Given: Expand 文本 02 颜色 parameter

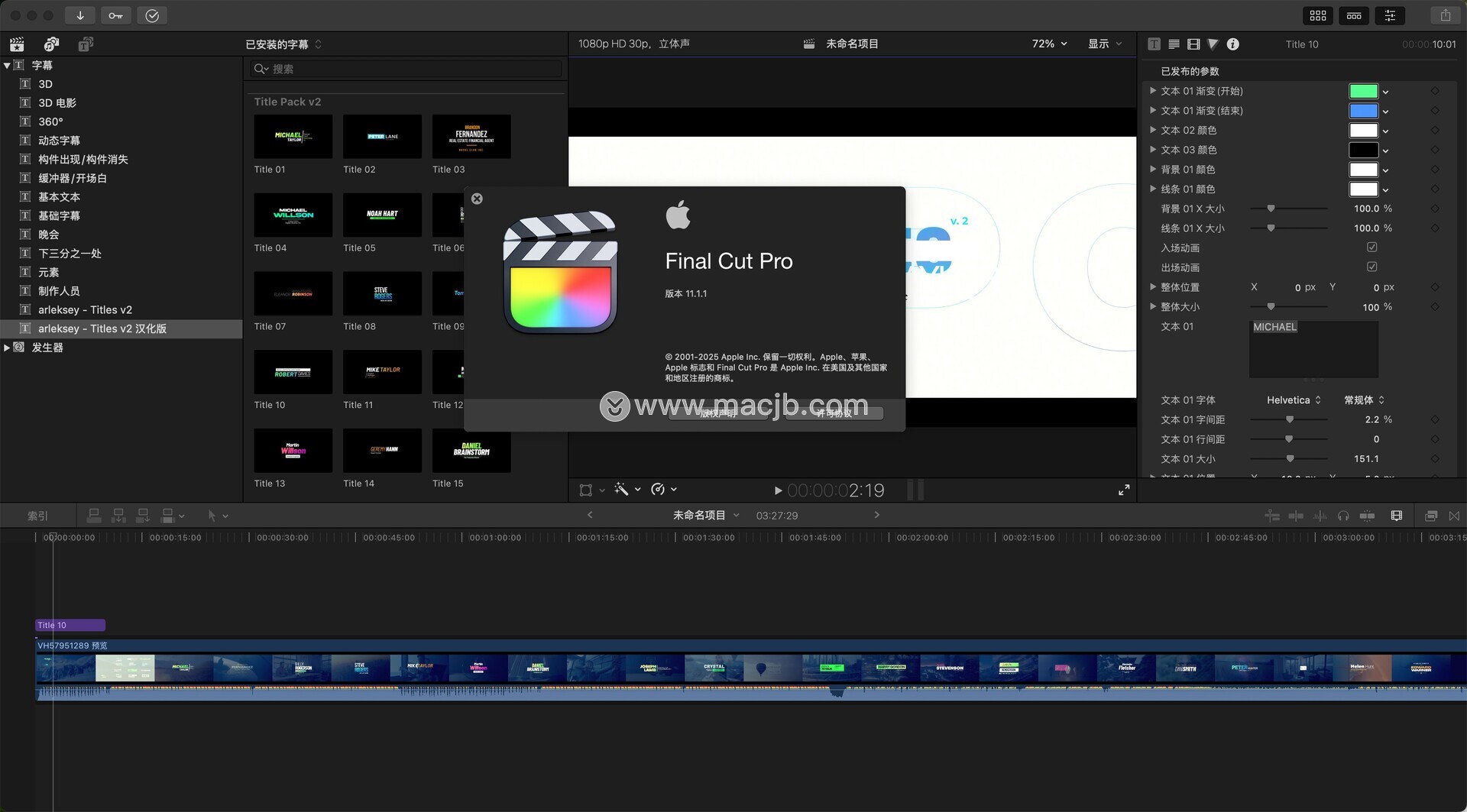Looking at the screenshot, I should point(1153,130).
